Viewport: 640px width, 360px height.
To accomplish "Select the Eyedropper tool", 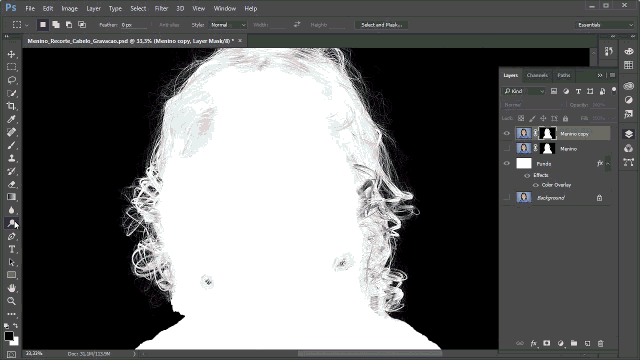I will [x=11, y=119].
